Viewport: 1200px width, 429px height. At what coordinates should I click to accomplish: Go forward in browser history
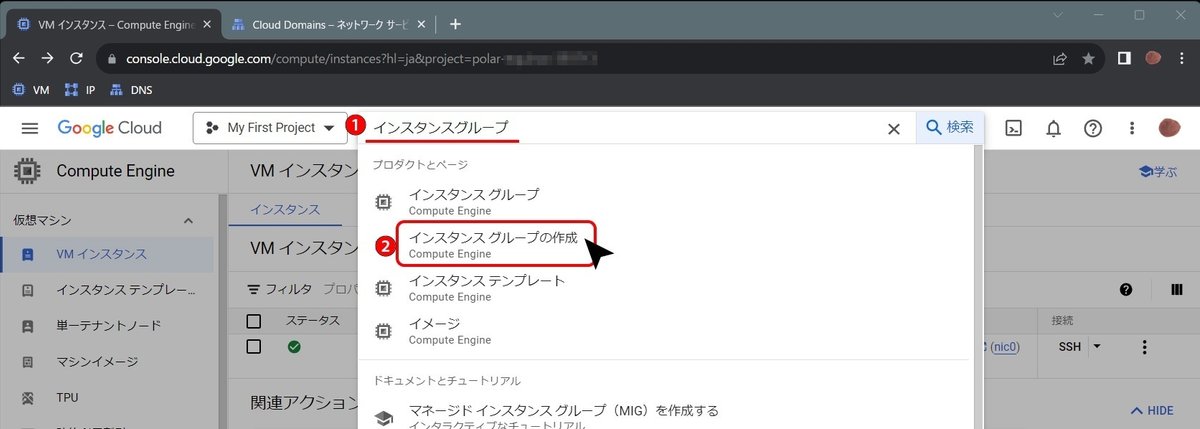(48, 59)
